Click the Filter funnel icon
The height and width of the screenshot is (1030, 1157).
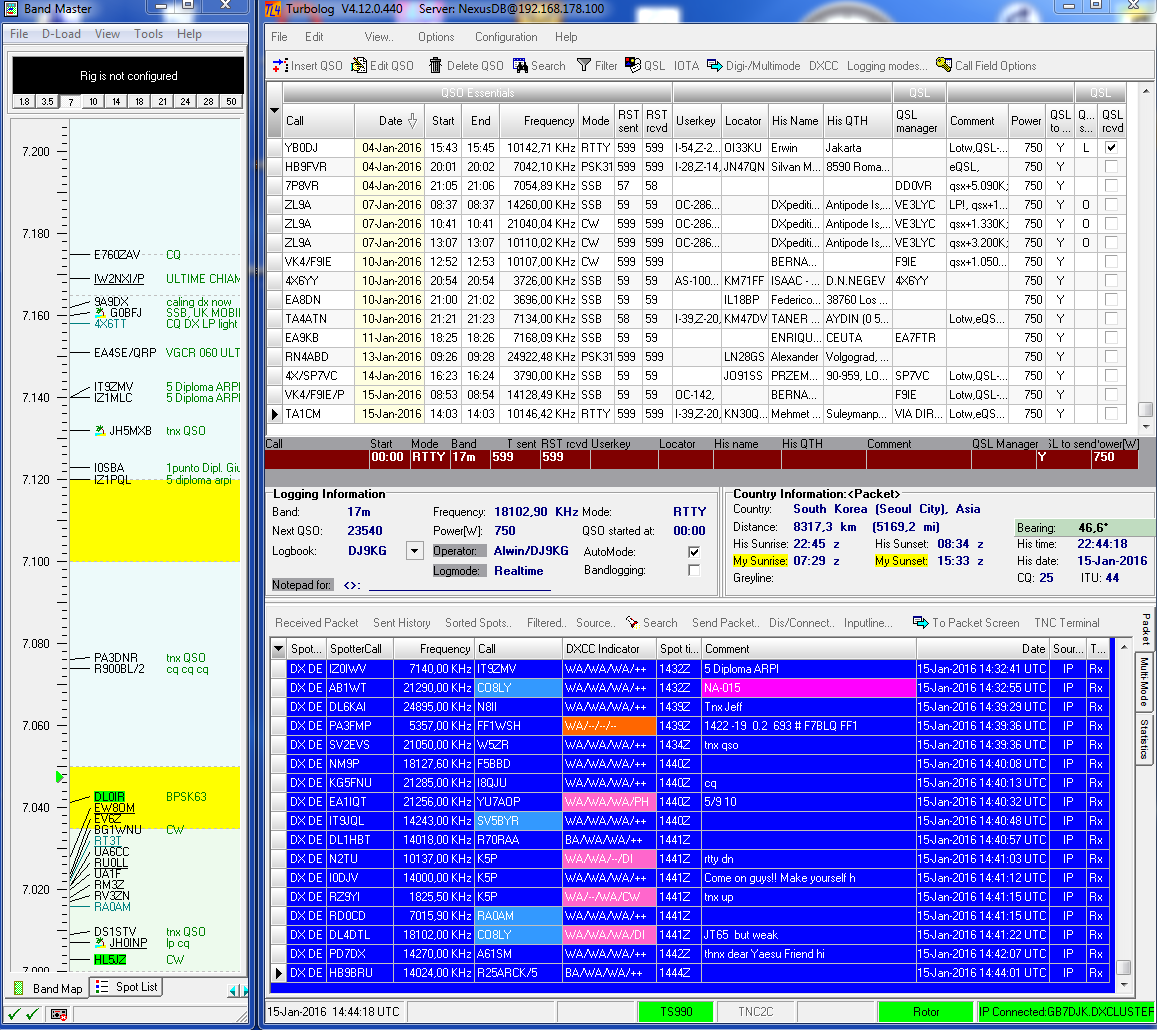[x=584, y=65]
